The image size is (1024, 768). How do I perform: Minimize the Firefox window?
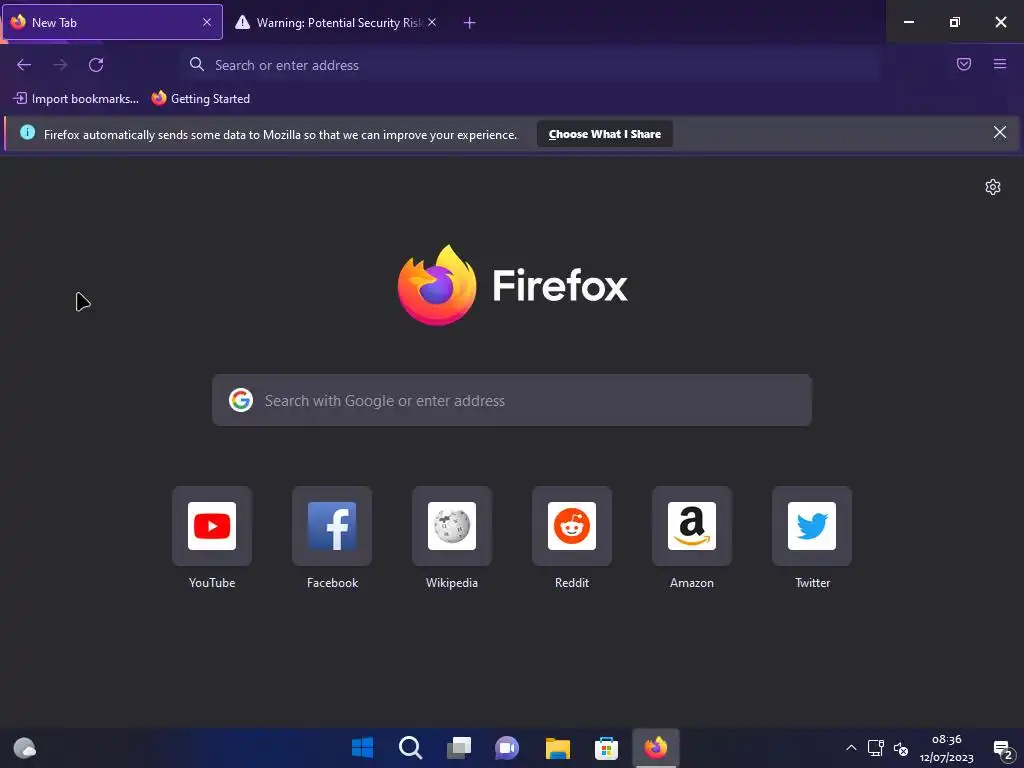[x=908, y=22]
